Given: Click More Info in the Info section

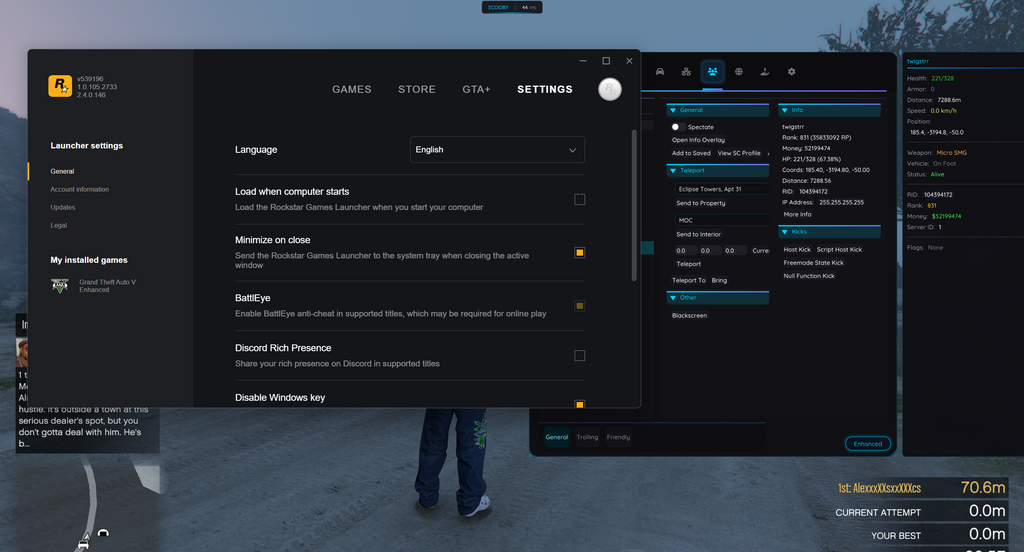Looking at the screenshot, I should 797,214.
